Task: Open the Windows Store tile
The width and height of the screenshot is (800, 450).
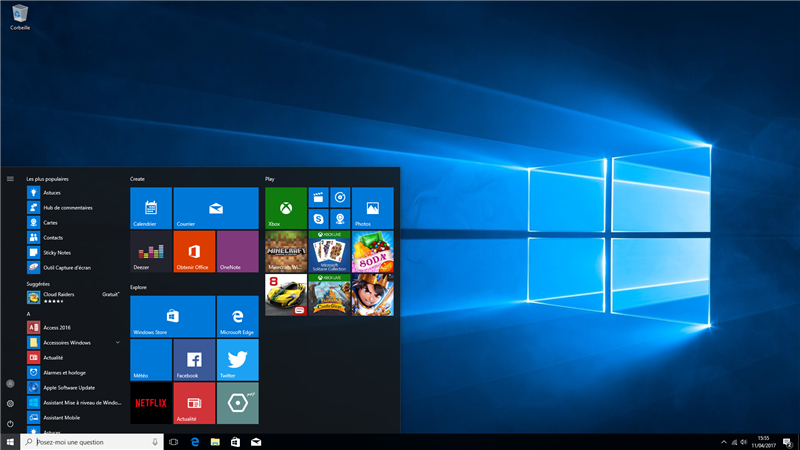Action: tap(172, 316)
